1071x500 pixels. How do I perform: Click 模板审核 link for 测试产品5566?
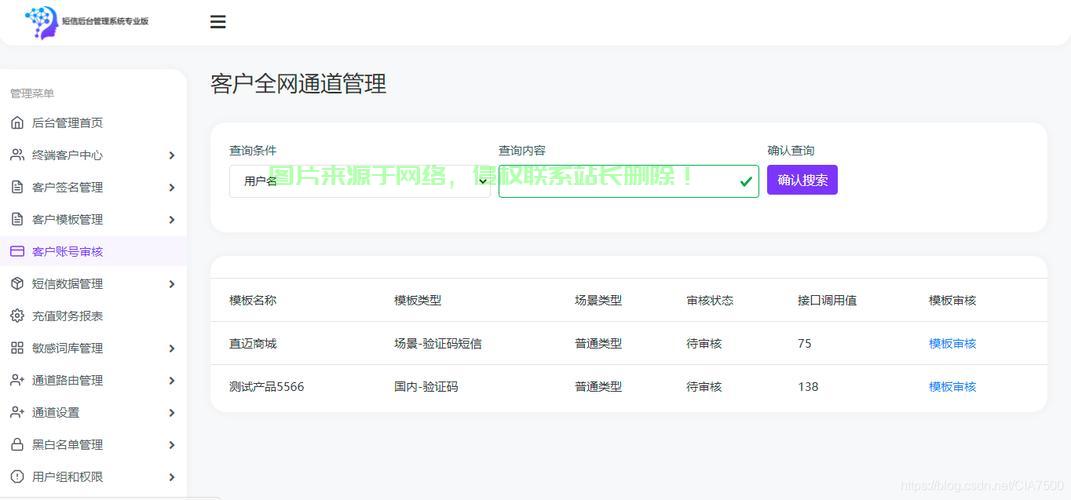(952, 386)
